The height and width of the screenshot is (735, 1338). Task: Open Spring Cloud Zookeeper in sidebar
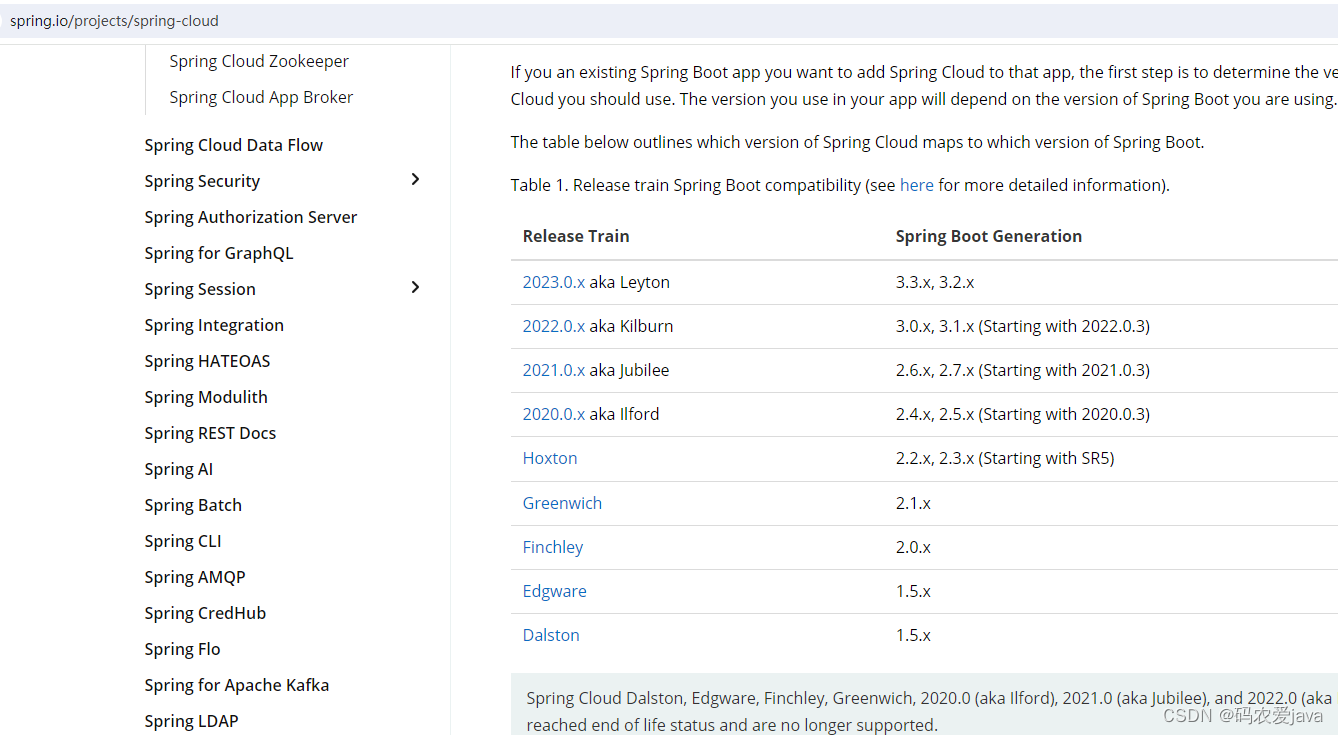point(259,61)
